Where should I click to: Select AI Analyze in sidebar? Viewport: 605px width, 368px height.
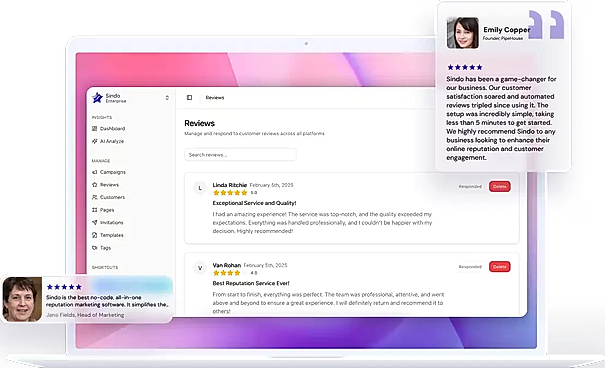click(x=108, y=141)
